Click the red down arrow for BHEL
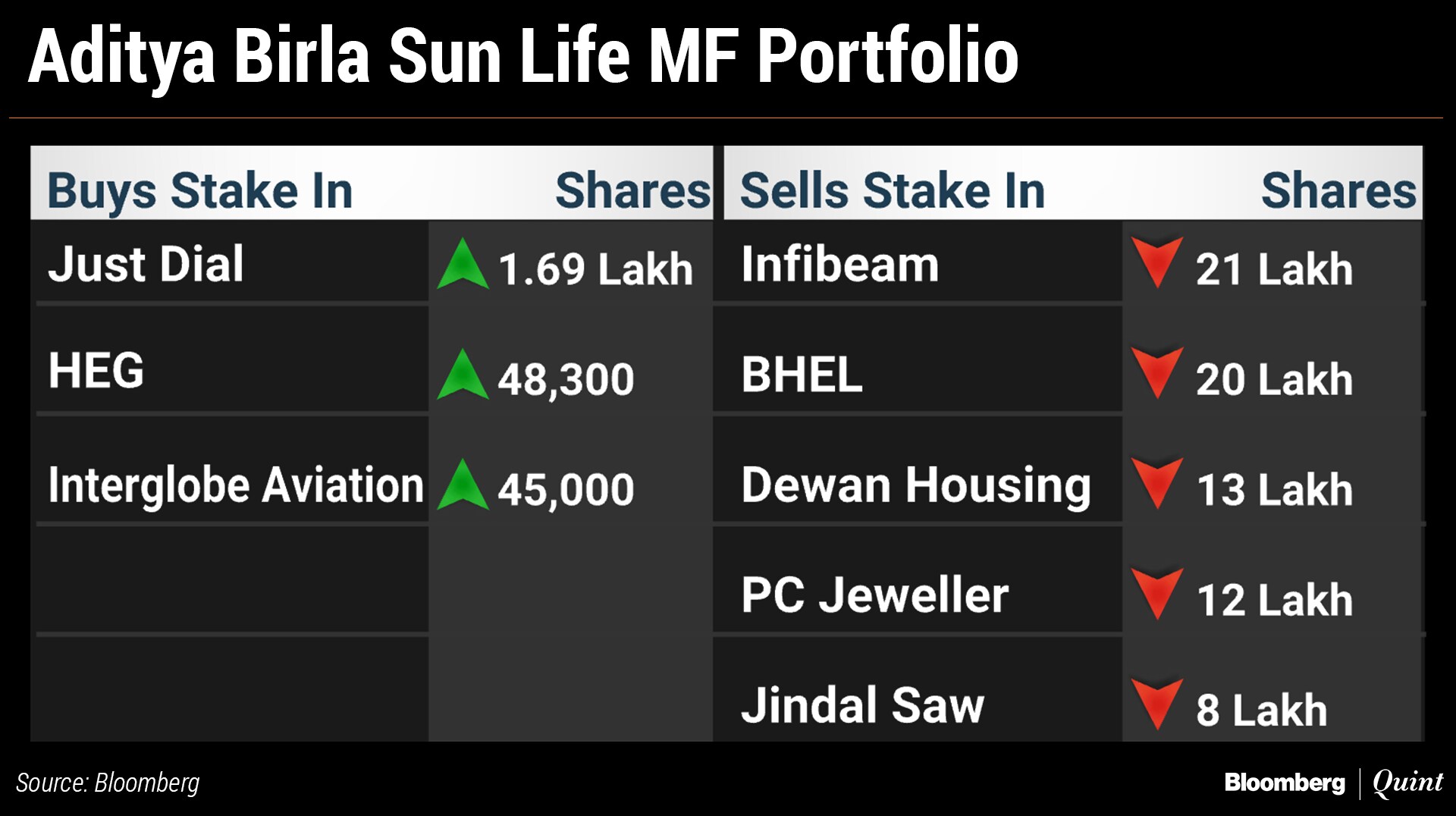The height and width of the screenshot is (816, 1456). [1156, 371]
